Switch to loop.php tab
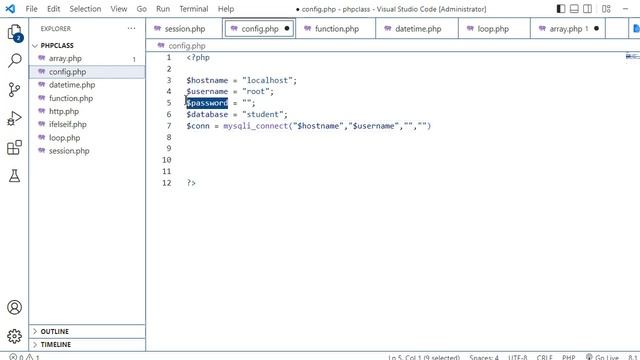Screen dimensions: 640x360 tap(493, 29)
